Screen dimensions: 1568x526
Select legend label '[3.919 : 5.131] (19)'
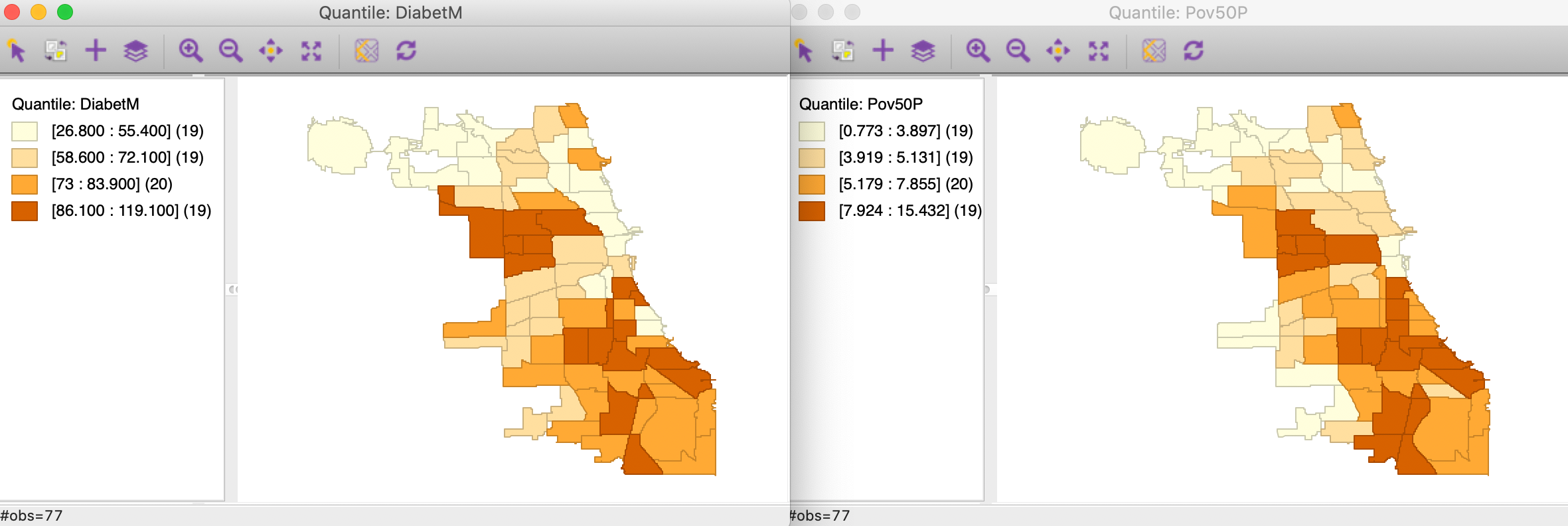(x=906, y=157)
